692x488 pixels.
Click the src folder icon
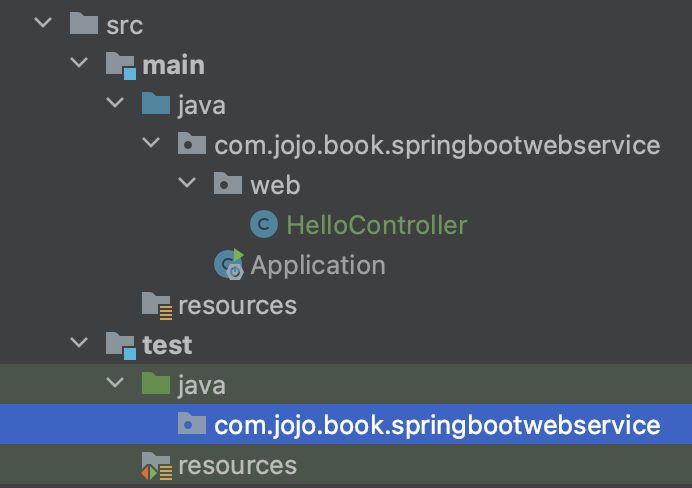(84, 23)
